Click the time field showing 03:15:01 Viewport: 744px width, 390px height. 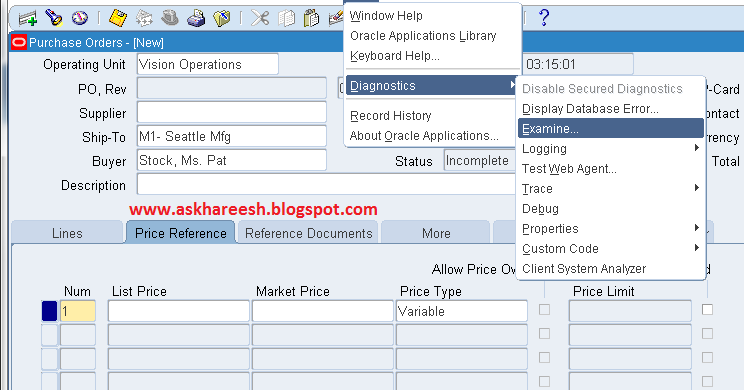[578, 64]
